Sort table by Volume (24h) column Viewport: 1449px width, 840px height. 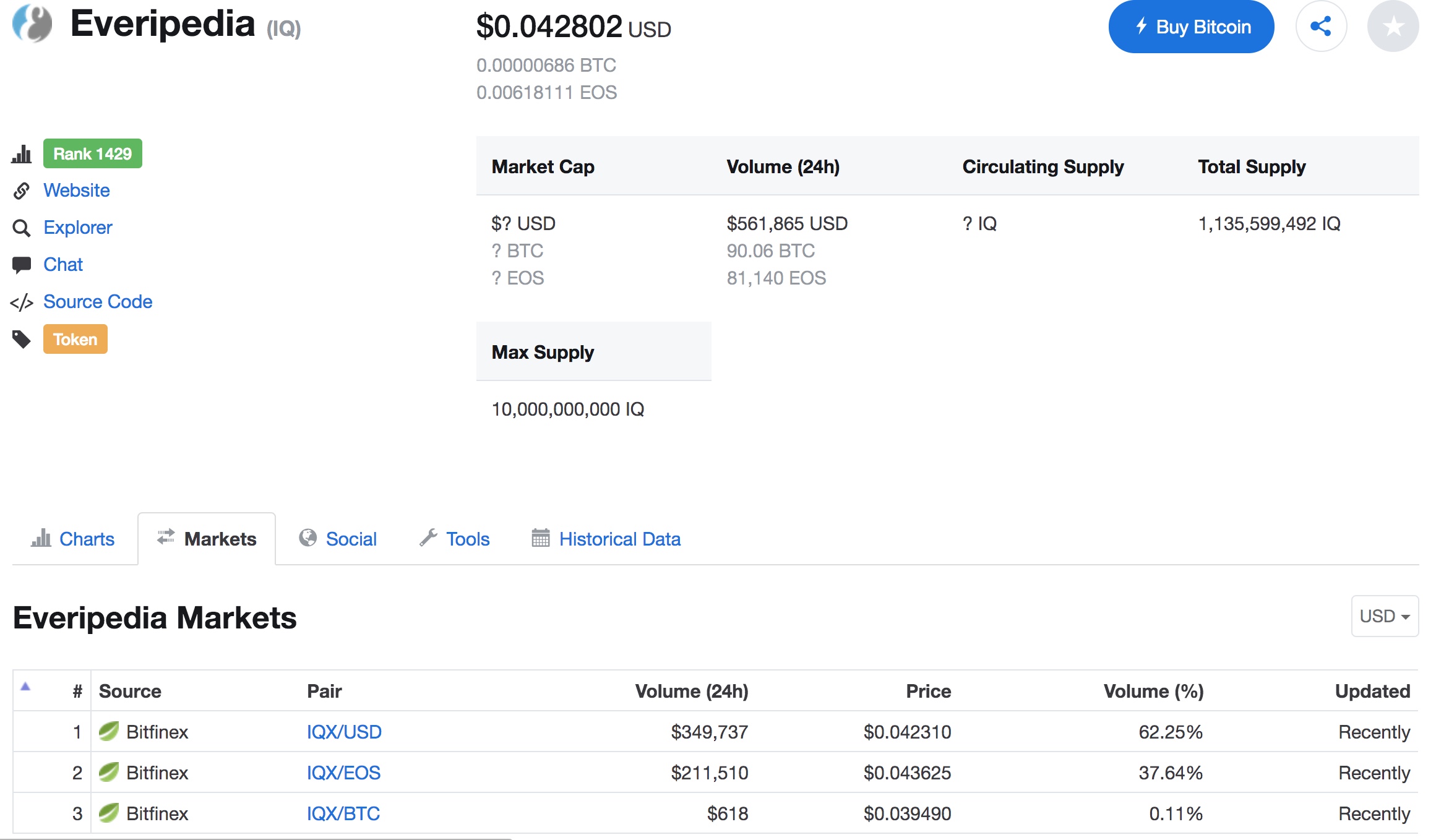691,691
